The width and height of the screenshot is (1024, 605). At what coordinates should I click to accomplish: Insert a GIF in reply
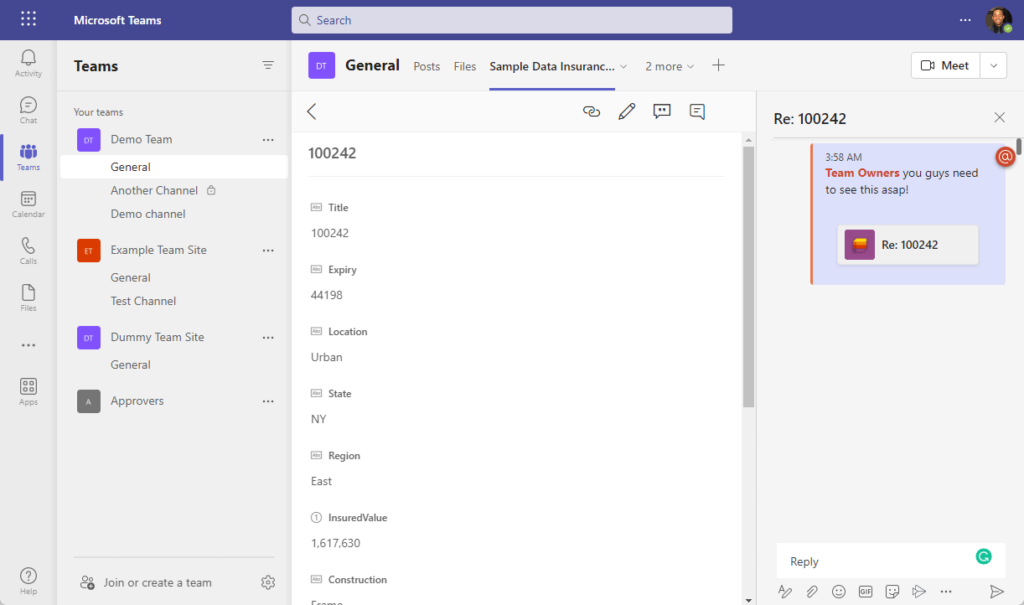(x=865, y=592)
